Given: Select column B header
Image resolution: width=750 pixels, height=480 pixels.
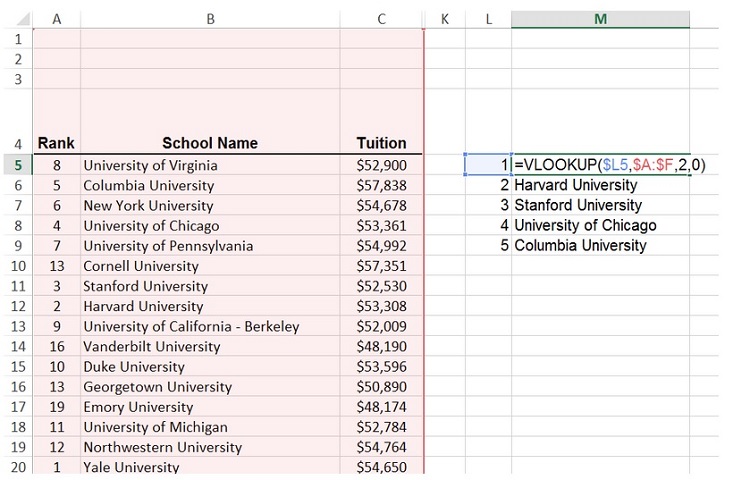Looking at the screenshot, I should coord(210,19).
